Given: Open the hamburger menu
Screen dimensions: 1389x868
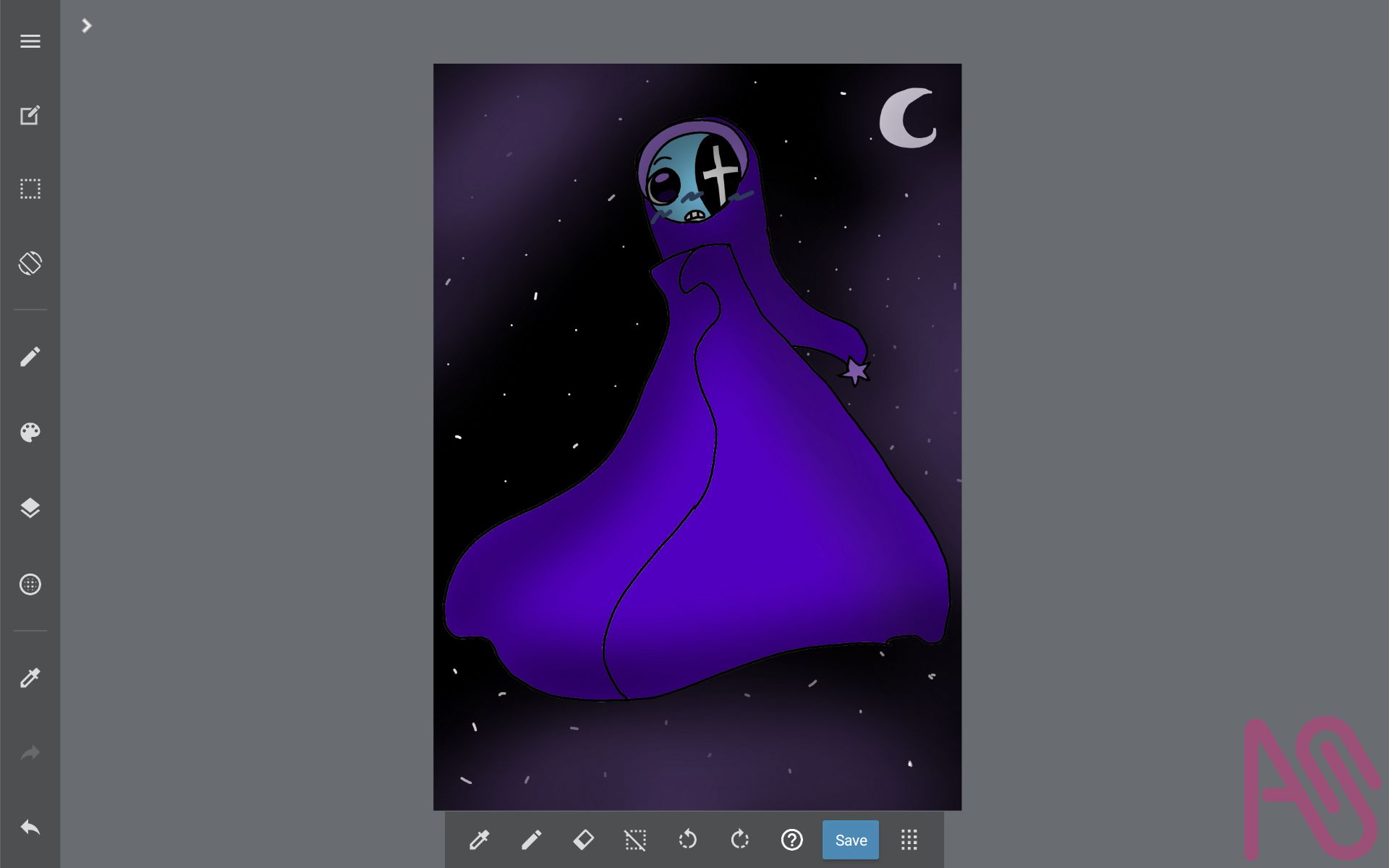Looking at the screenshot, I should [x=30, y=41].
